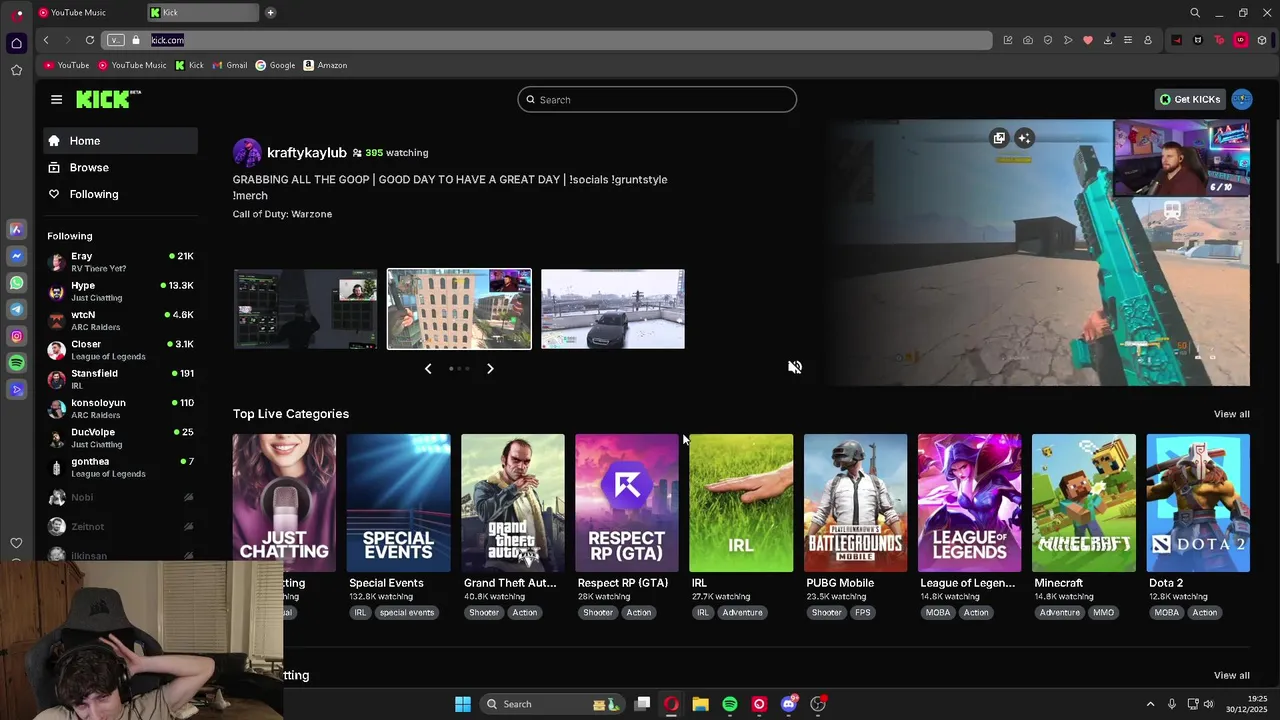
Task: Open the Special Events category
Action: click(x=398, y=503)
